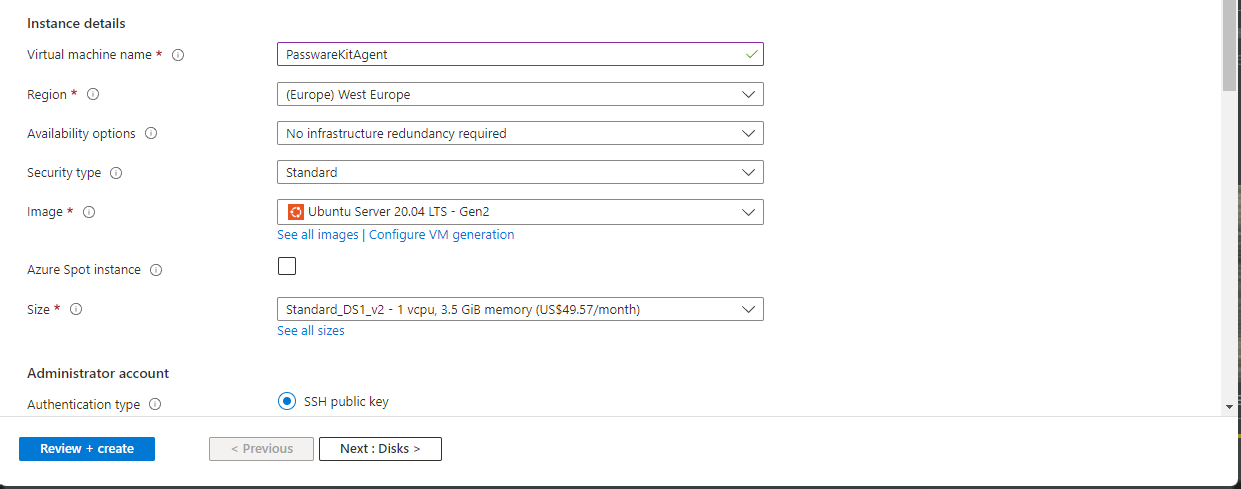Image resolution: width=1241 pixels, height=489 pixels.
Task: Open the Availability options dropdown
Action: point(520,133)
